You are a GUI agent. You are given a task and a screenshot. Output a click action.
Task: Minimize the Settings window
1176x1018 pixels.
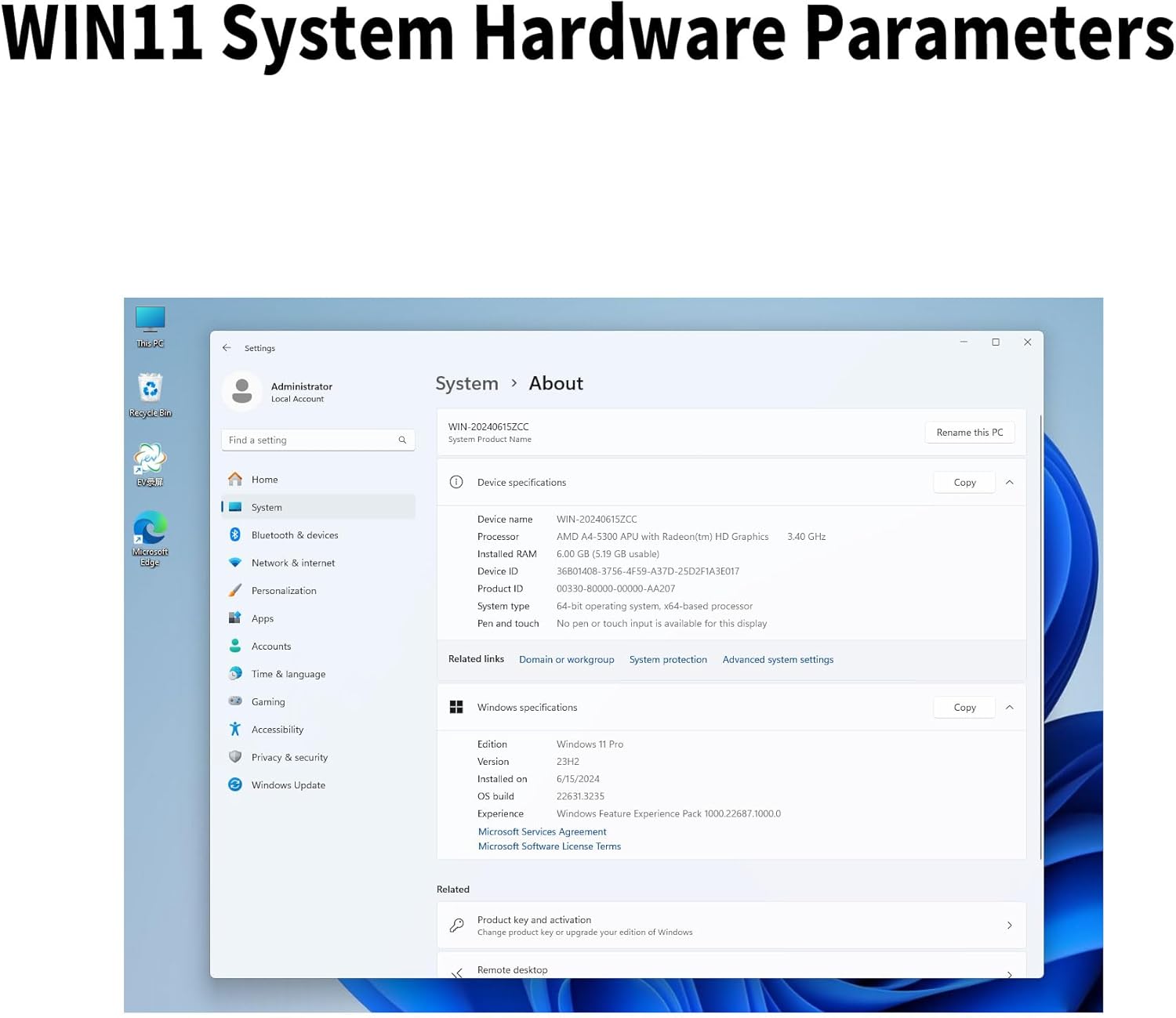[x=964, y=342]
